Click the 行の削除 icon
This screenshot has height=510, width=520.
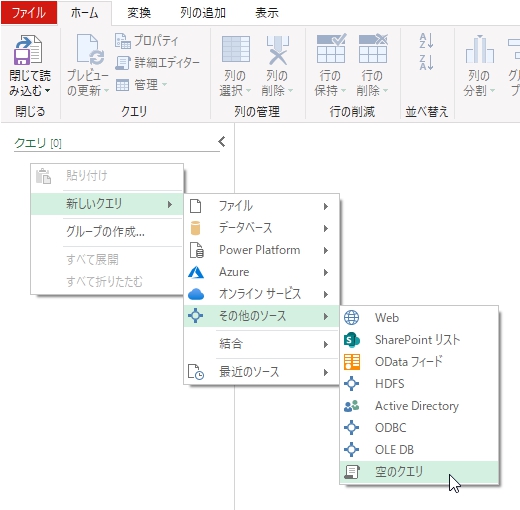click(x=373, y=48)
